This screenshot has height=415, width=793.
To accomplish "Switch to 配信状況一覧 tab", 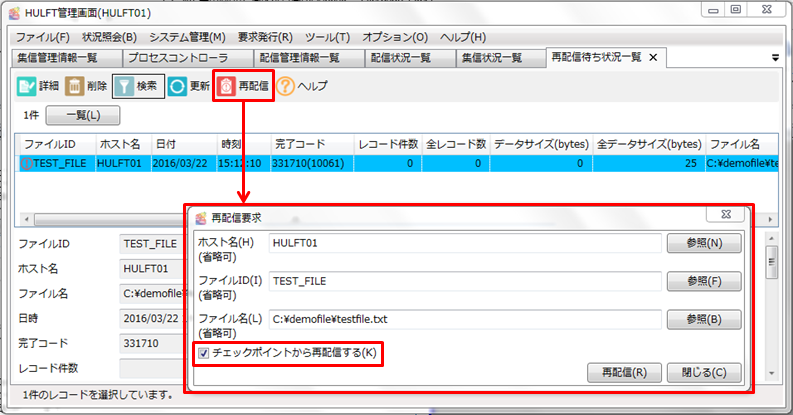I will [410, 58].
